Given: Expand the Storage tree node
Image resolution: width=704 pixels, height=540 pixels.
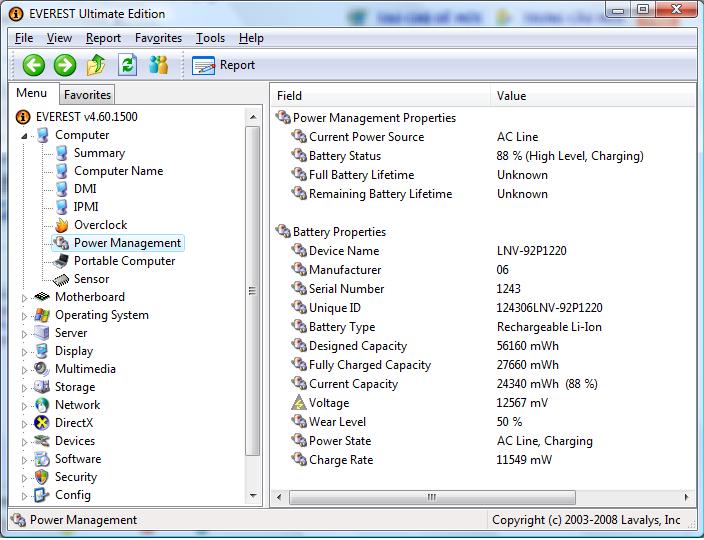Looking at the screenshot, I should pos(26,387).
